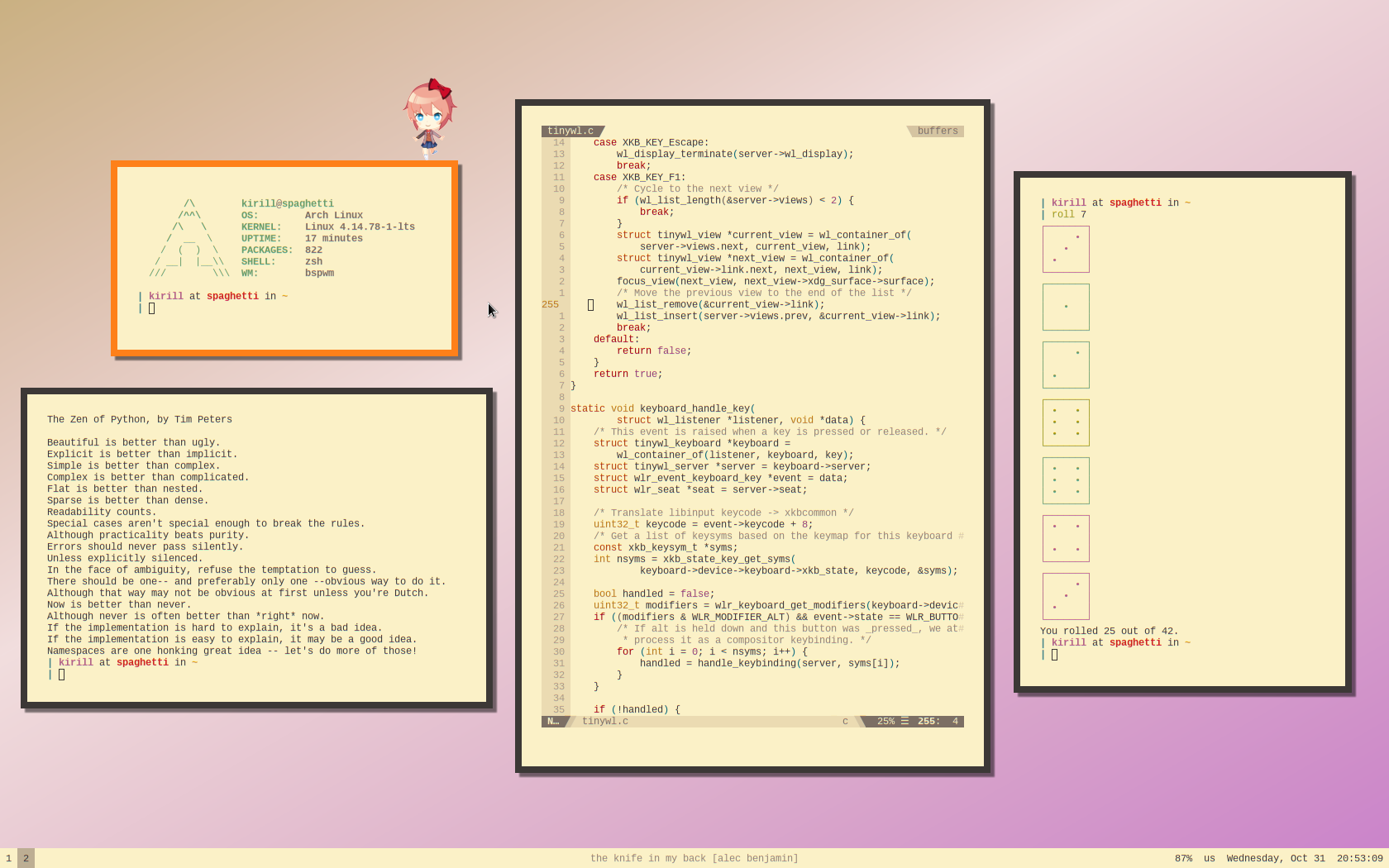Click the die showing four dots
Image resolution: width=1389 pixels, height=868 pixels.
coord(1066,538)
